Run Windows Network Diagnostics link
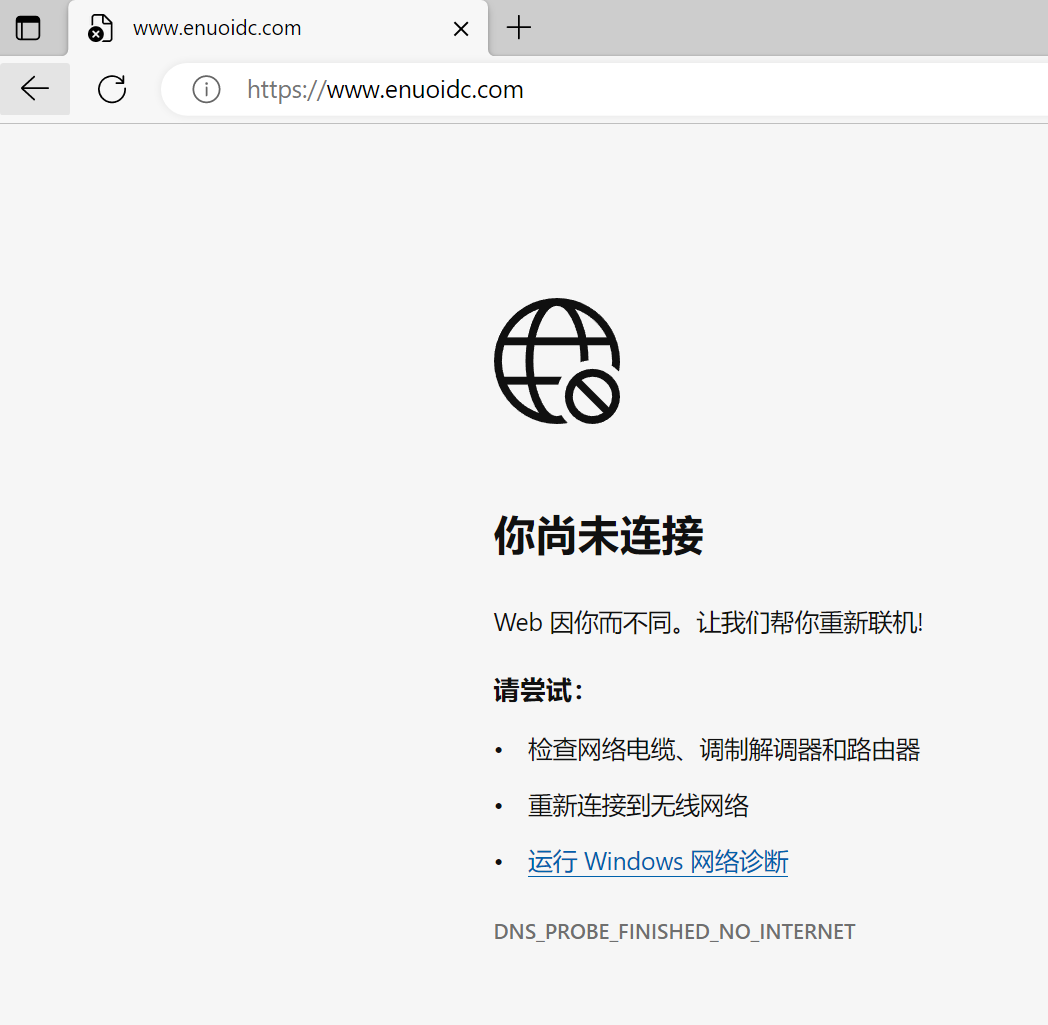1048x1025 pixels. point(657,862)
